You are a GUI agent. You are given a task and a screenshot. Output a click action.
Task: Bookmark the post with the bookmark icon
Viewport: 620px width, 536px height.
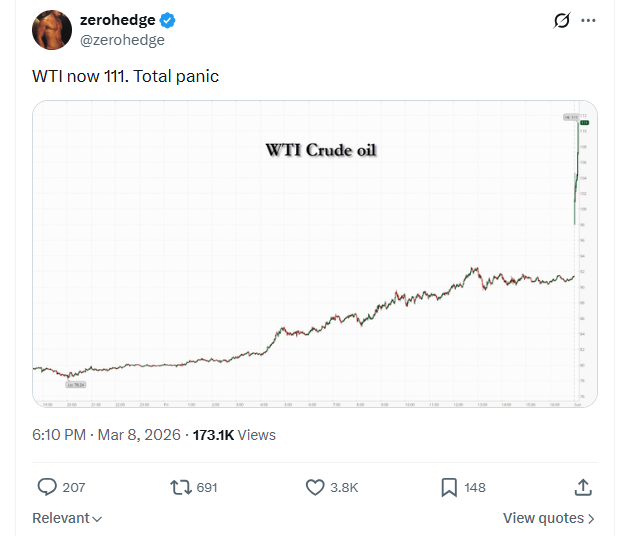click(x=449, y=487)
